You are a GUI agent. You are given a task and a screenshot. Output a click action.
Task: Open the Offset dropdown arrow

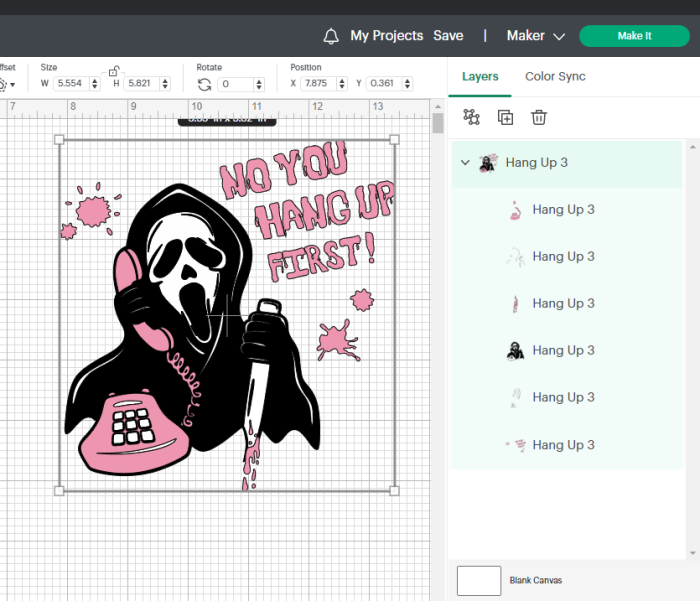[12, 85]
